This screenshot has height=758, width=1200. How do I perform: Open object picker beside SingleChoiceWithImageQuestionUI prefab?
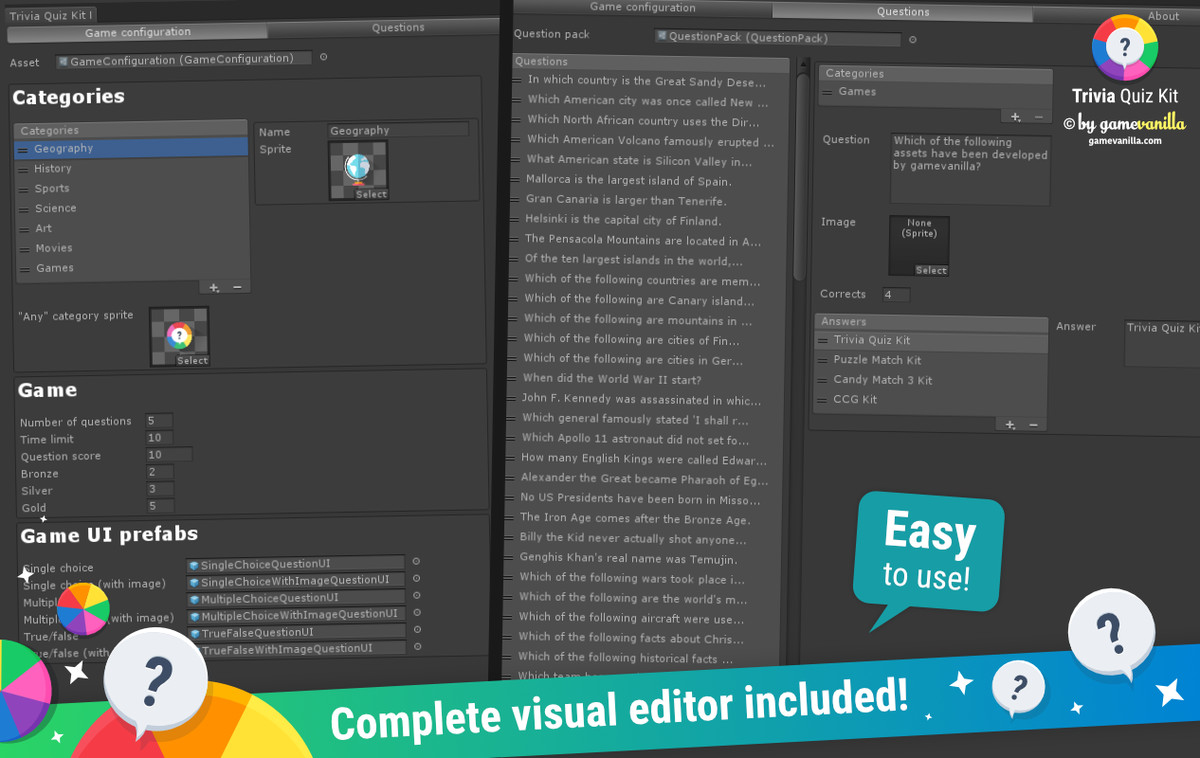(x=416, y=579)
